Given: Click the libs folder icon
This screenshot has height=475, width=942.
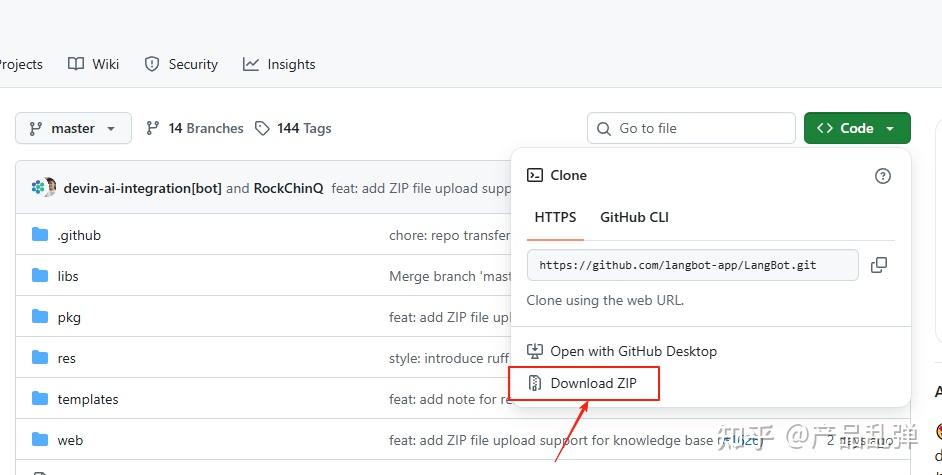Looking at the screenshot, I should tap(40, 276).
